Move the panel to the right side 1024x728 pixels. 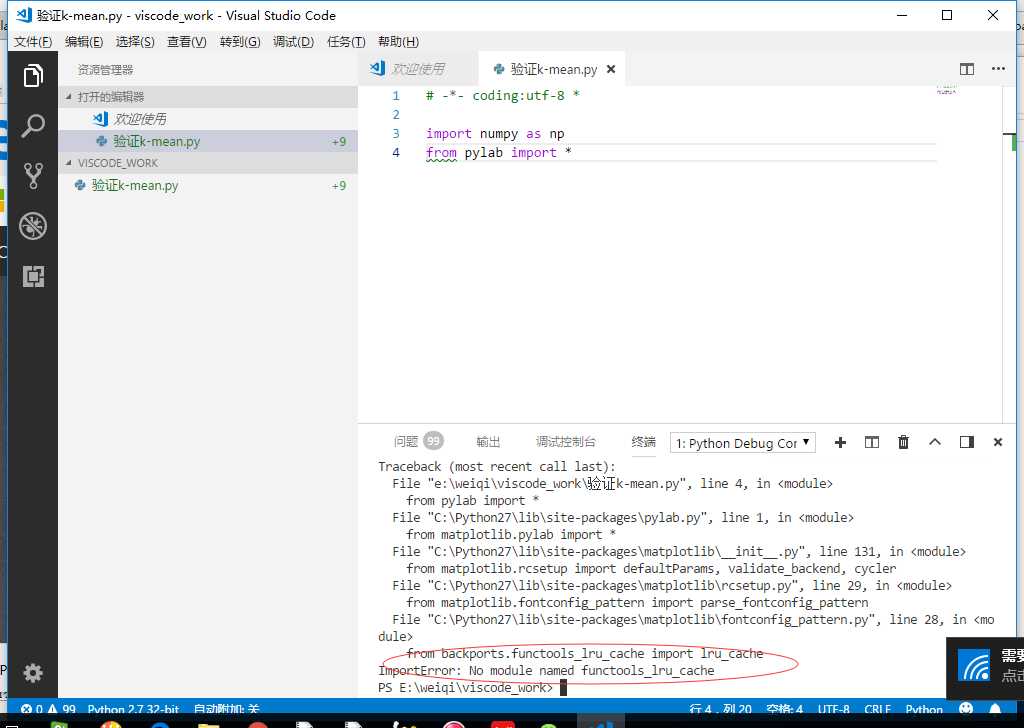[x=967, y=443]
